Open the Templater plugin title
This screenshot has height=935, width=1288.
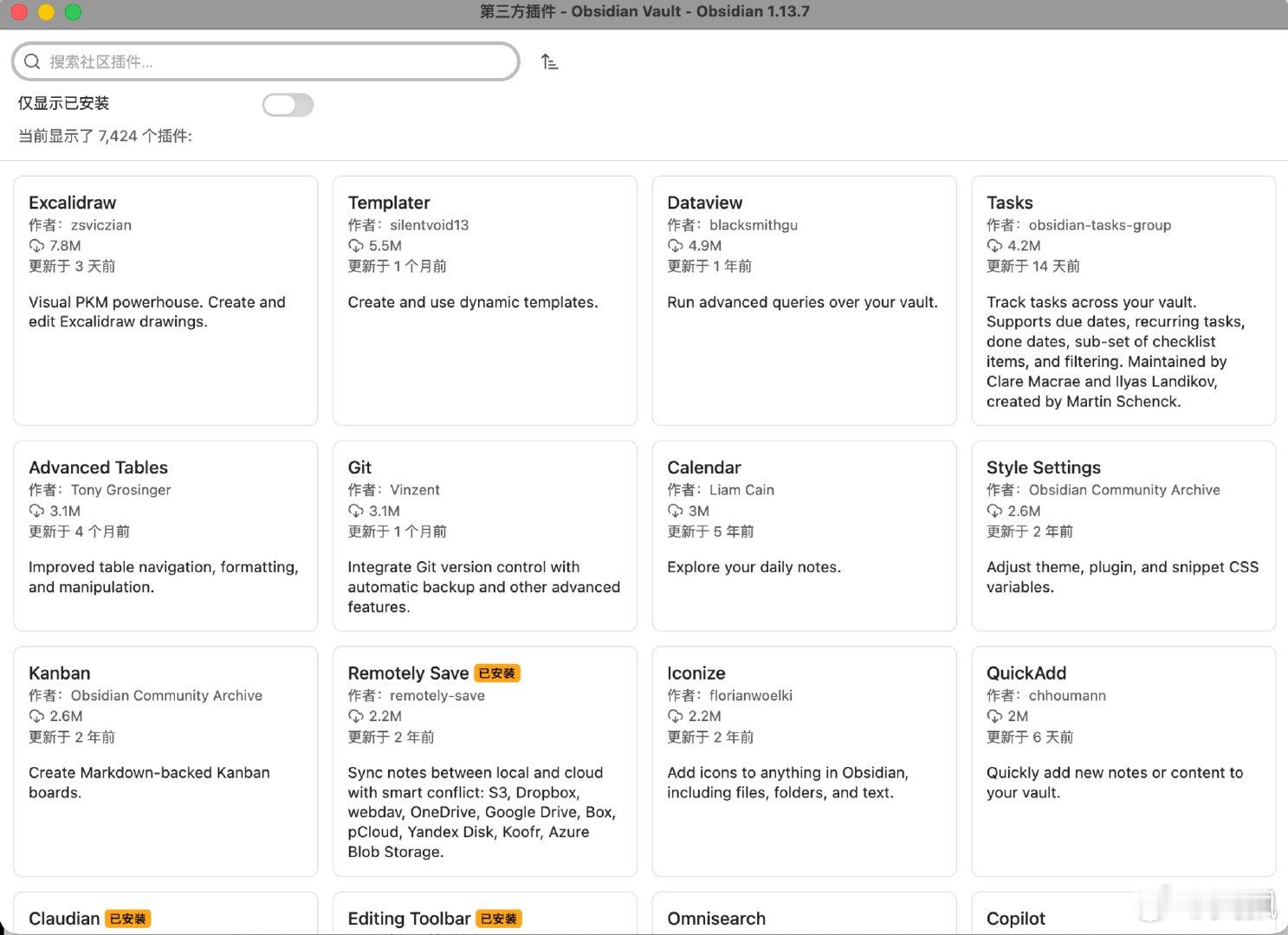389,203
